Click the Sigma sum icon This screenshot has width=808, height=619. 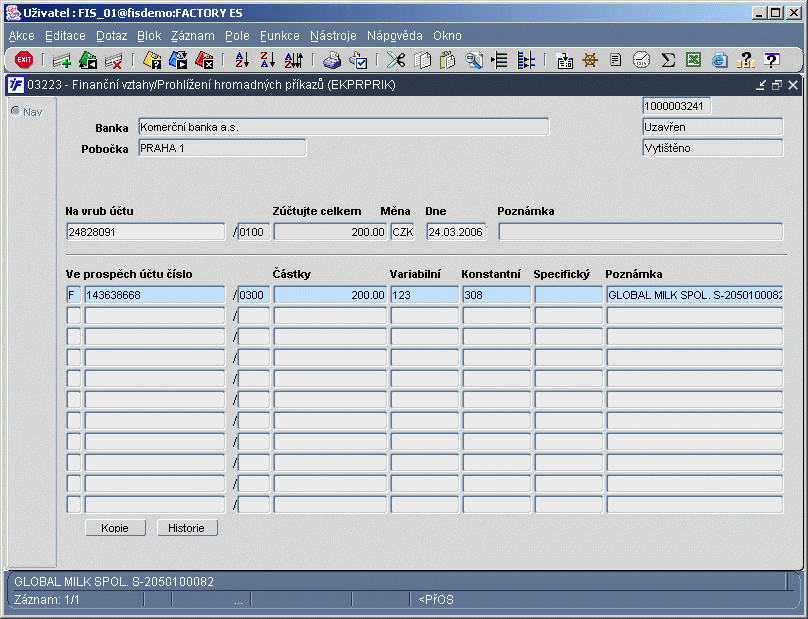tap(668, 61)
